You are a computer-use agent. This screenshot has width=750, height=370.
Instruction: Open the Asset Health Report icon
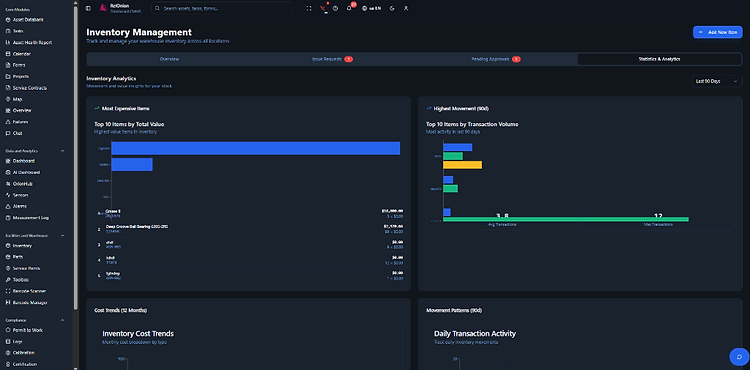(8, 43)
